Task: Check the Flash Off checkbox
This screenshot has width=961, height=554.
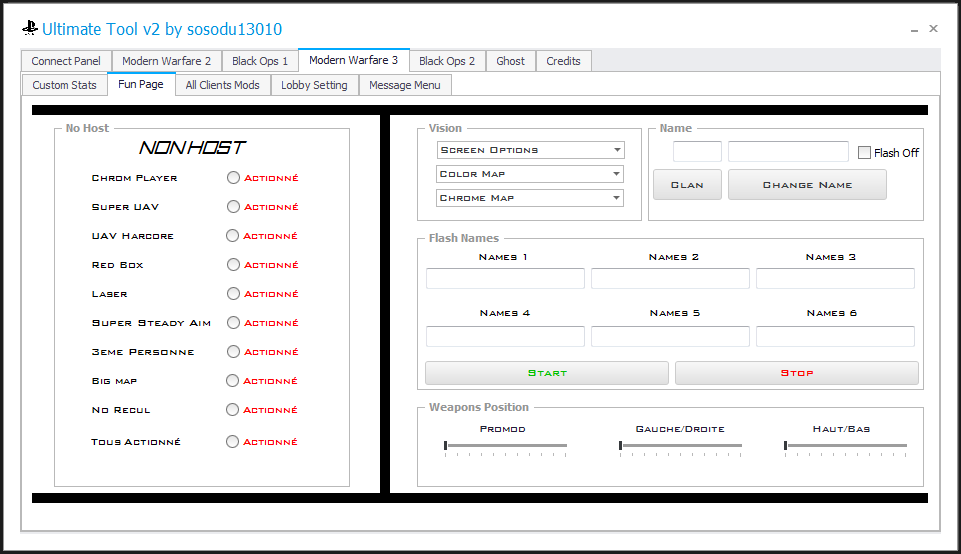Action: tap(864, 153)
